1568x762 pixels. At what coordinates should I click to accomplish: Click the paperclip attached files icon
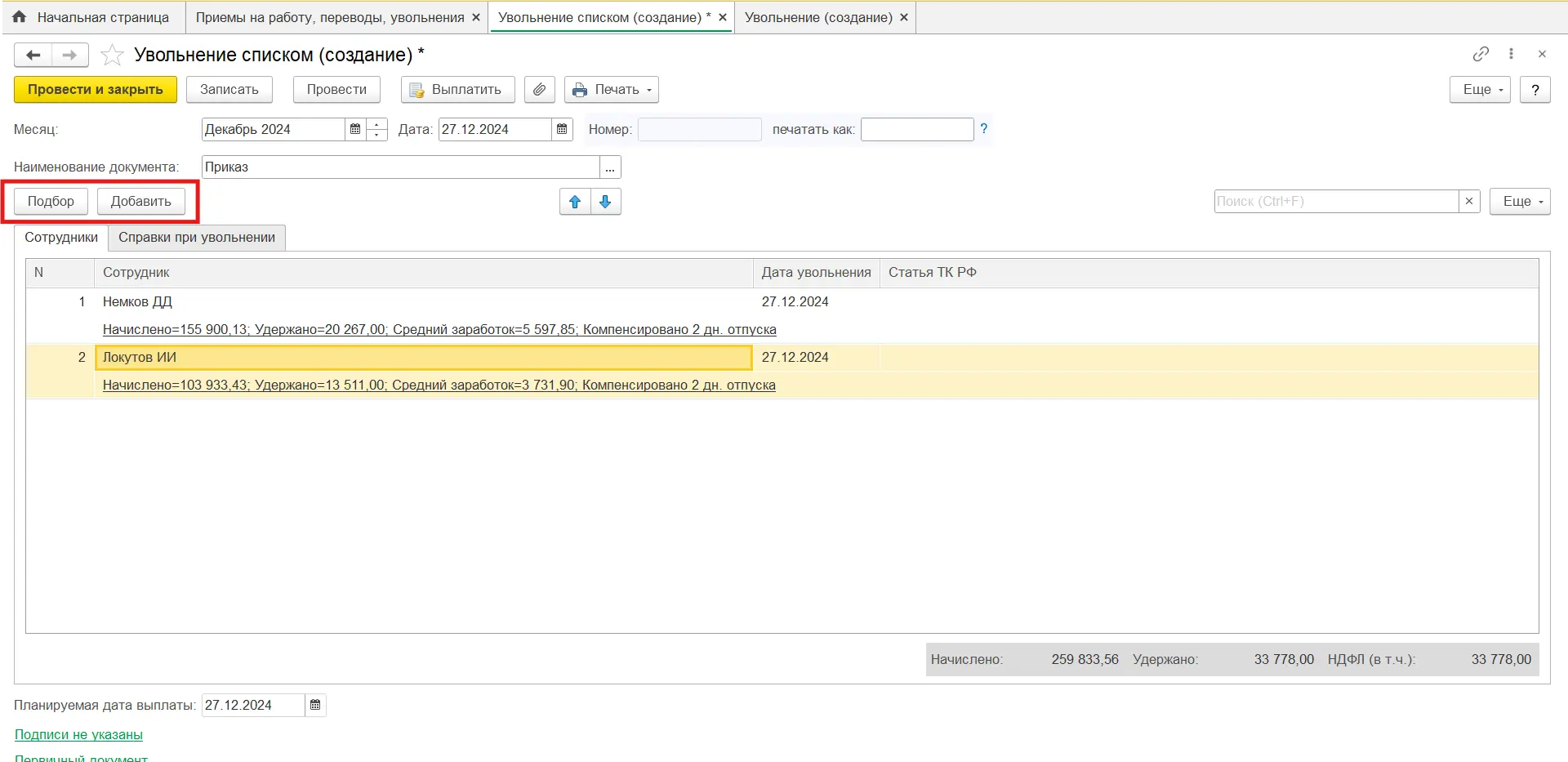pos(539,90)
